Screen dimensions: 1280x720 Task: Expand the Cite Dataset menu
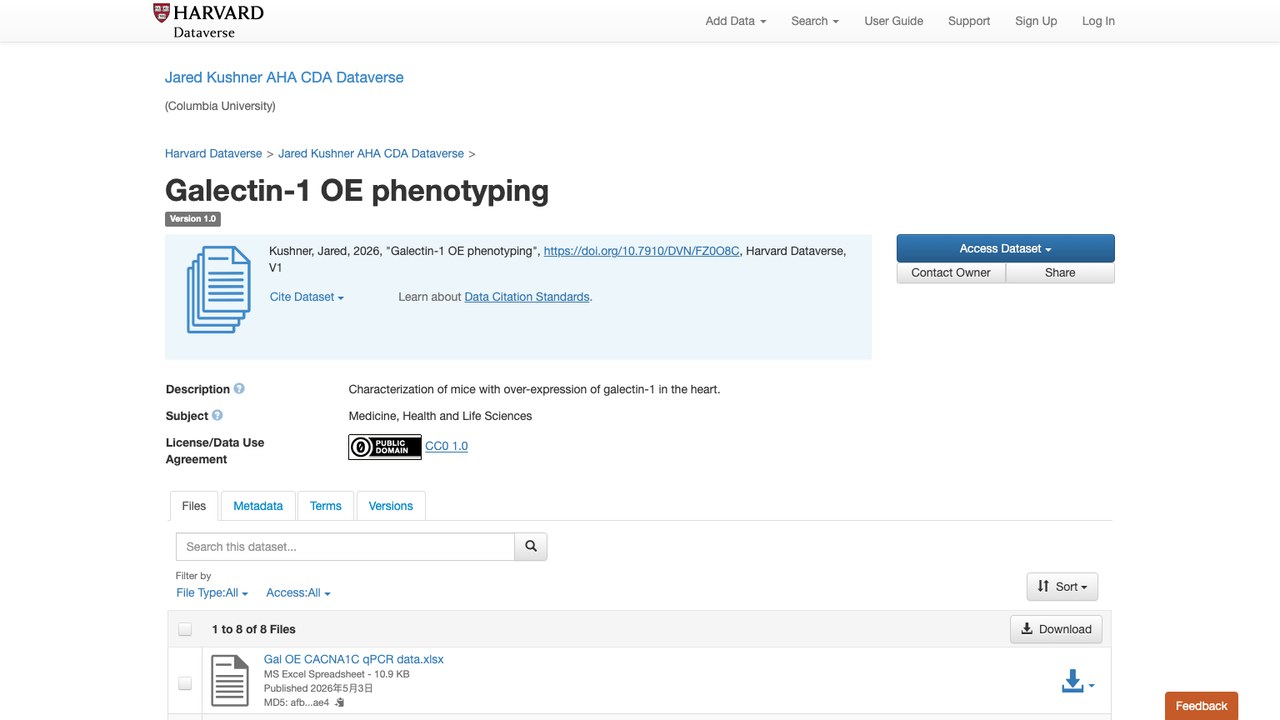307,297
